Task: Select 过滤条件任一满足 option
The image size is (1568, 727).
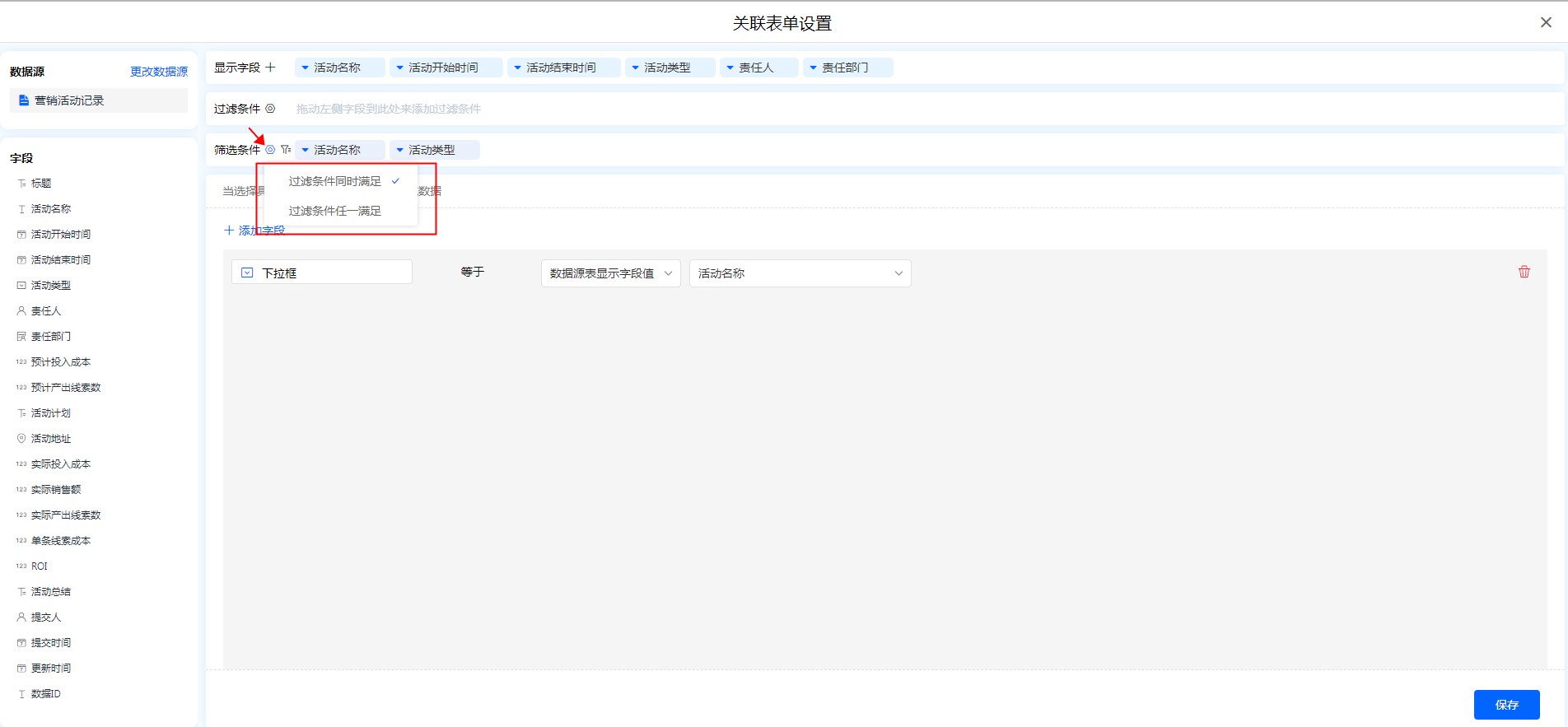Action: [x=335, y=212]
